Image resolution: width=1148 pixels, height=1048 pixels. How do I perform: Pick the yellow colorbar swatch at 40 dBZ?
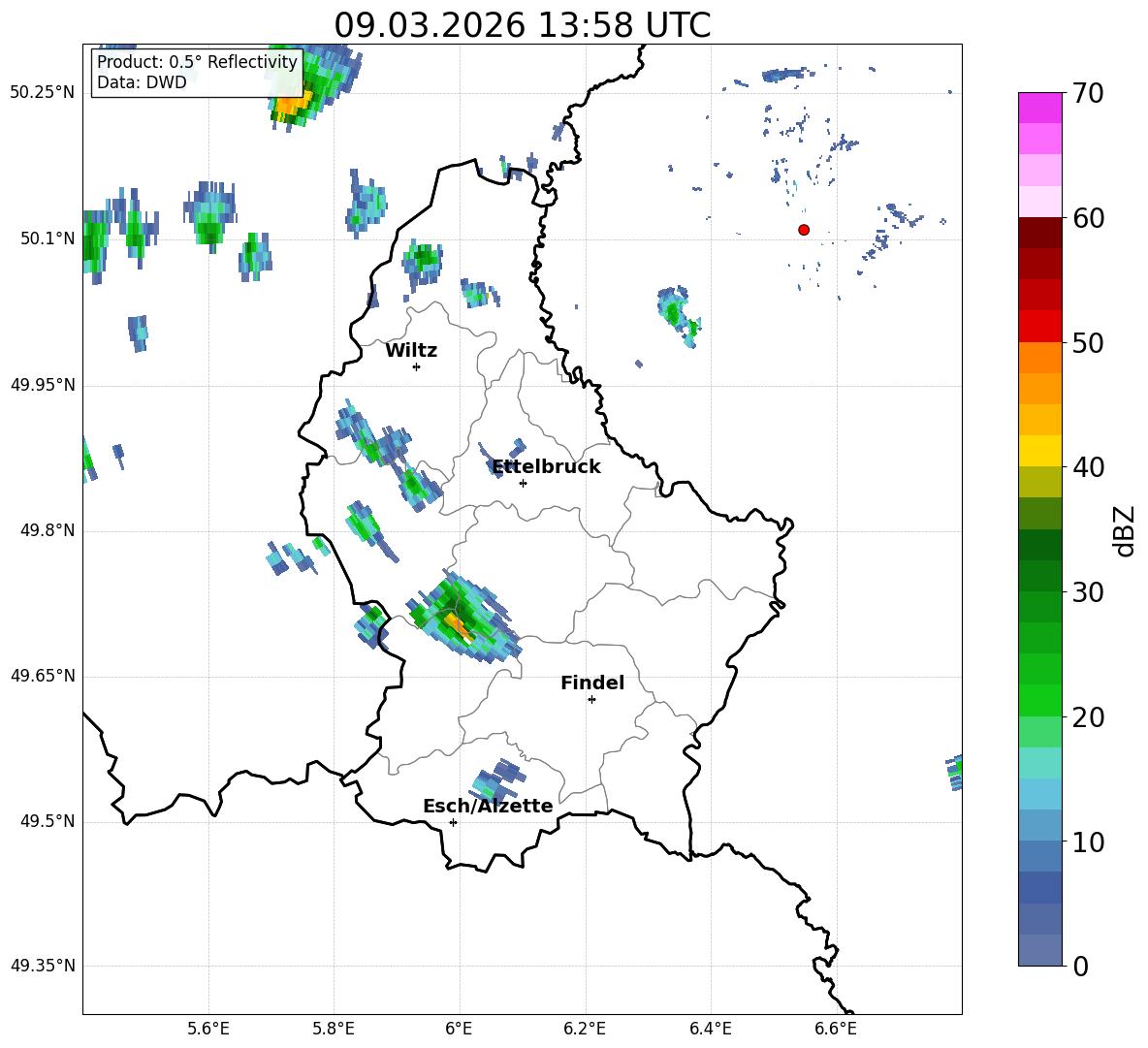click(1040, 451)
